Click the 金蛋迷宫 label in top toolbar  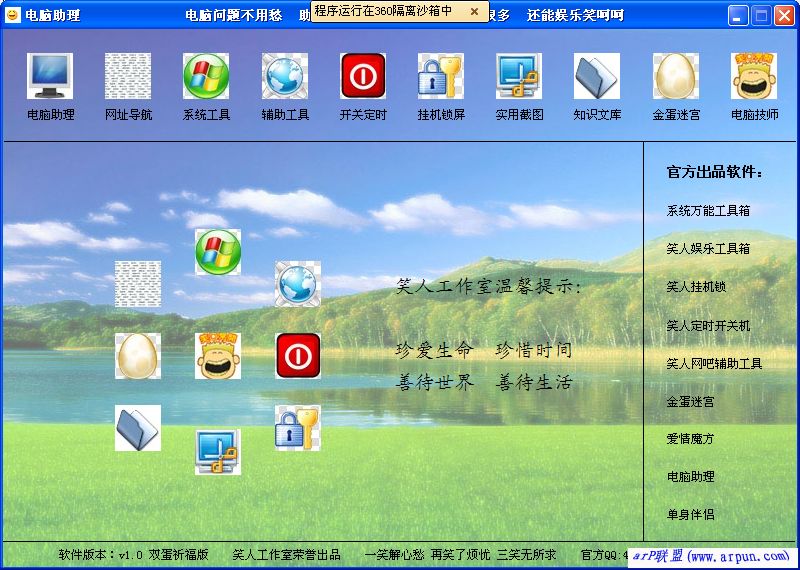click(x=676, y=115)
